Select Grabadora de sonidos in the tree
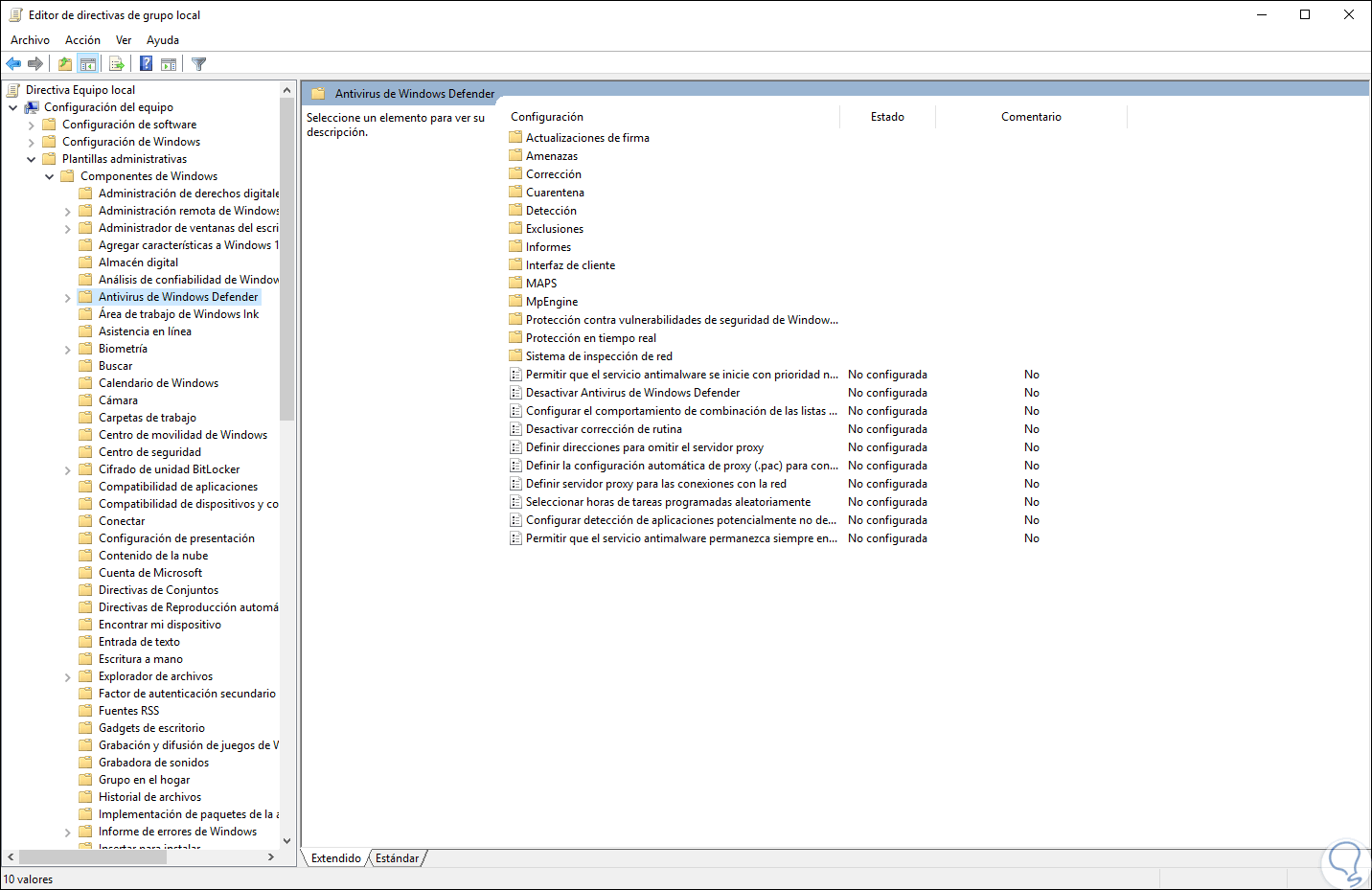 coord(153,763)
